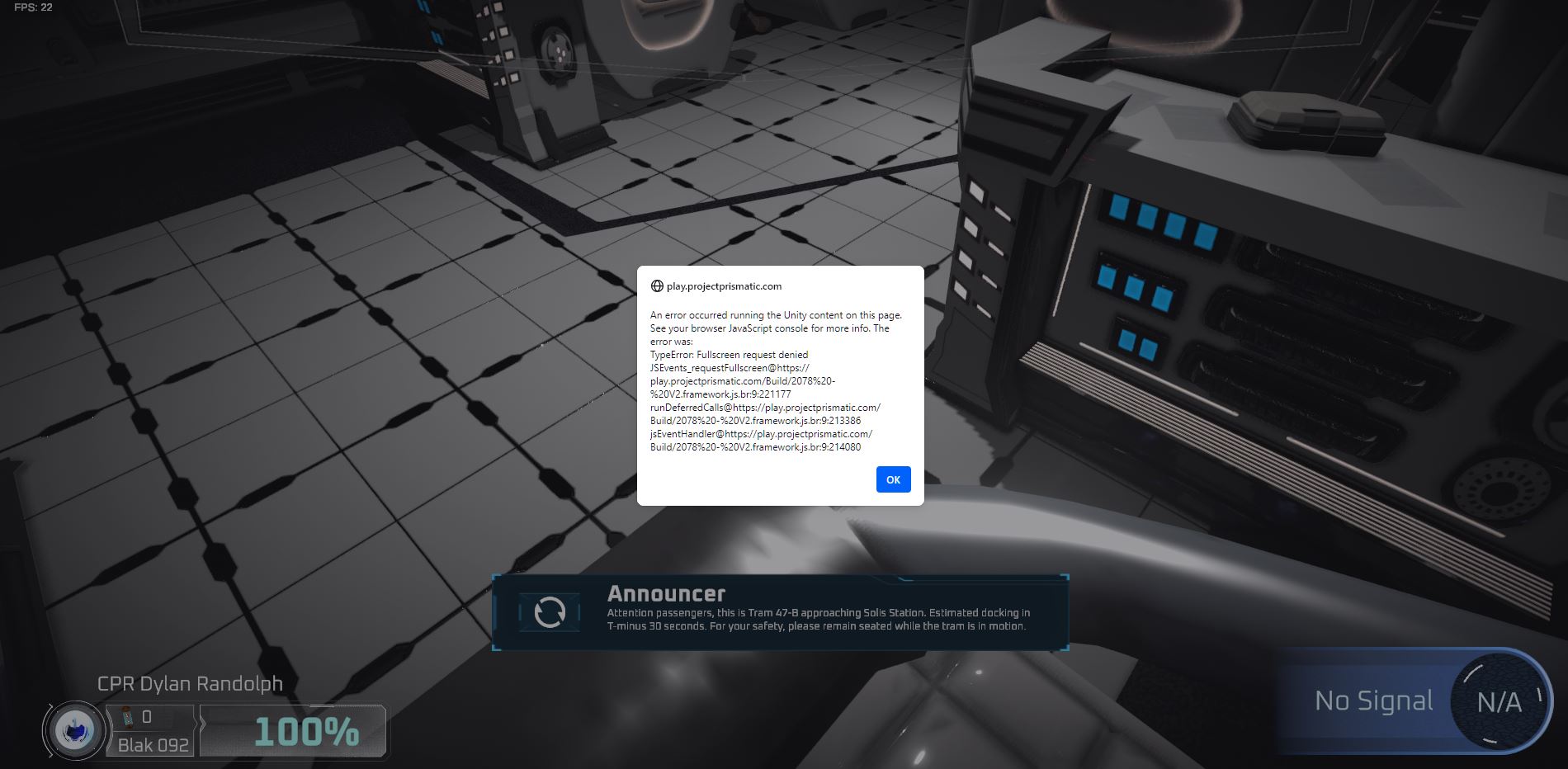Click the jsEventHandler stack trace line
Image resolution: width=1568 pixels, height=769 pixels.
coord(761,441)
